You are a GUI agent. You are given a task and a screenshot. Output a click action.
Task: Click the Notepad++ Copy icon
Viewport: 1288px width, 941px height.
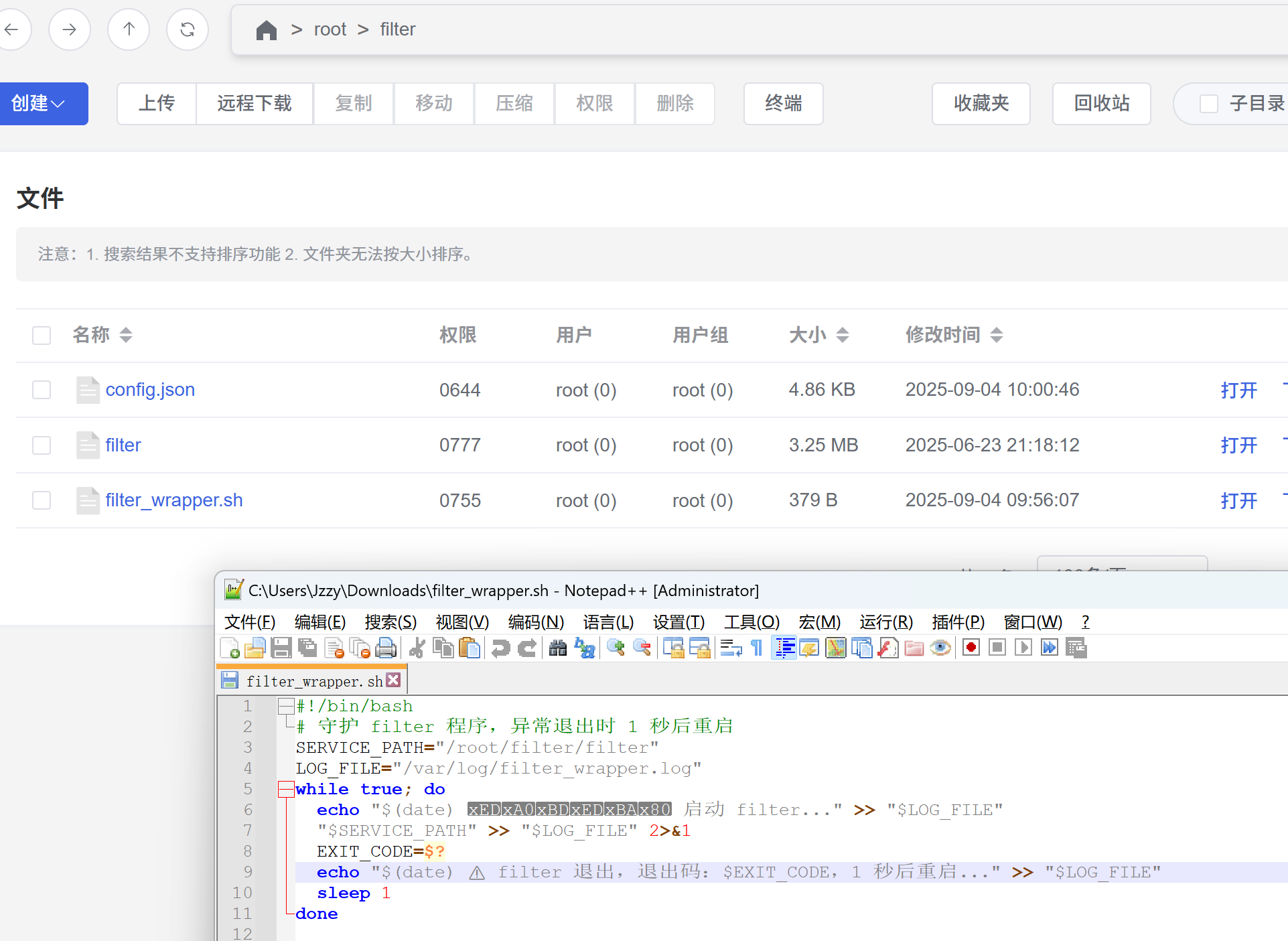click(443, 648)
